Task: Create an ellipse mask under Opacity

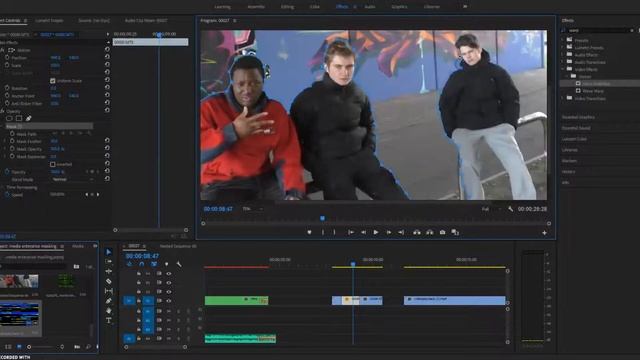Action: [9, 118]
